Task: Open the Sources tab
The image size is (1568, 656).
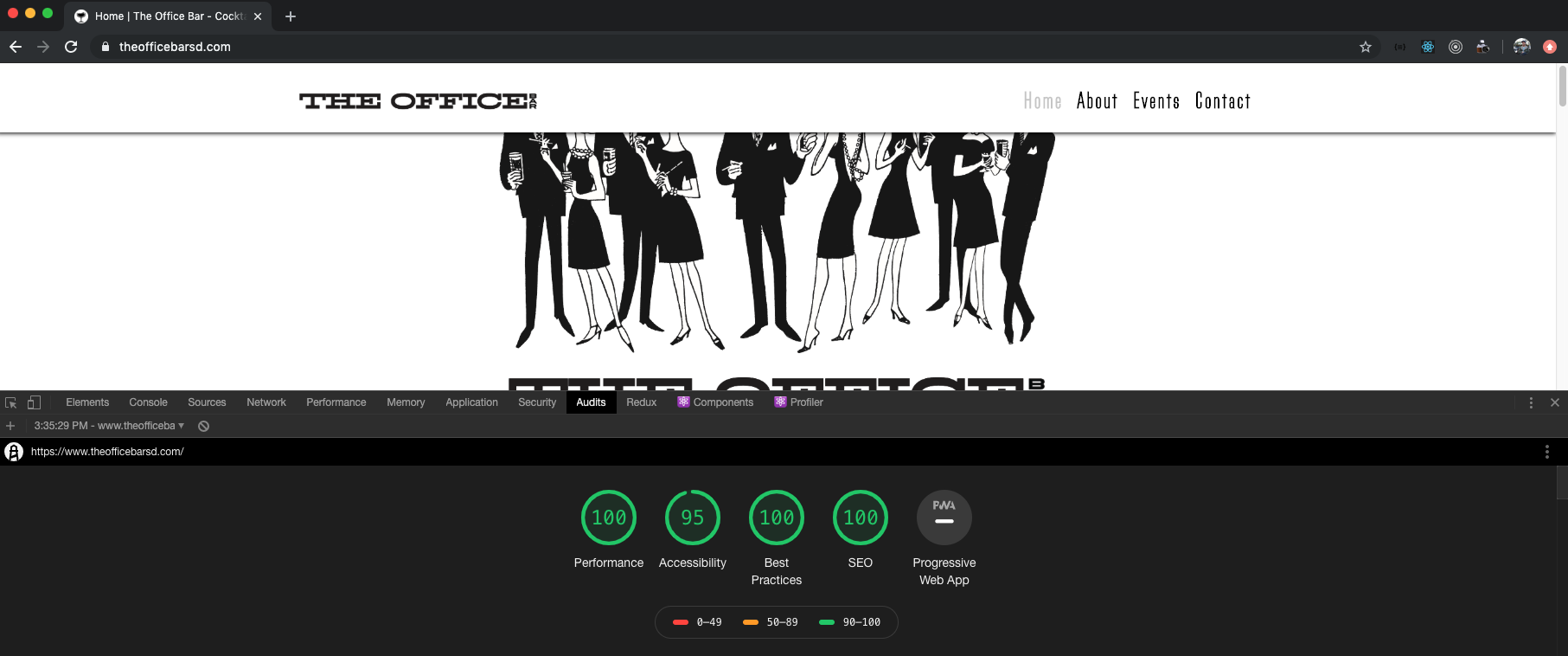Action: [x=207, y=402]
